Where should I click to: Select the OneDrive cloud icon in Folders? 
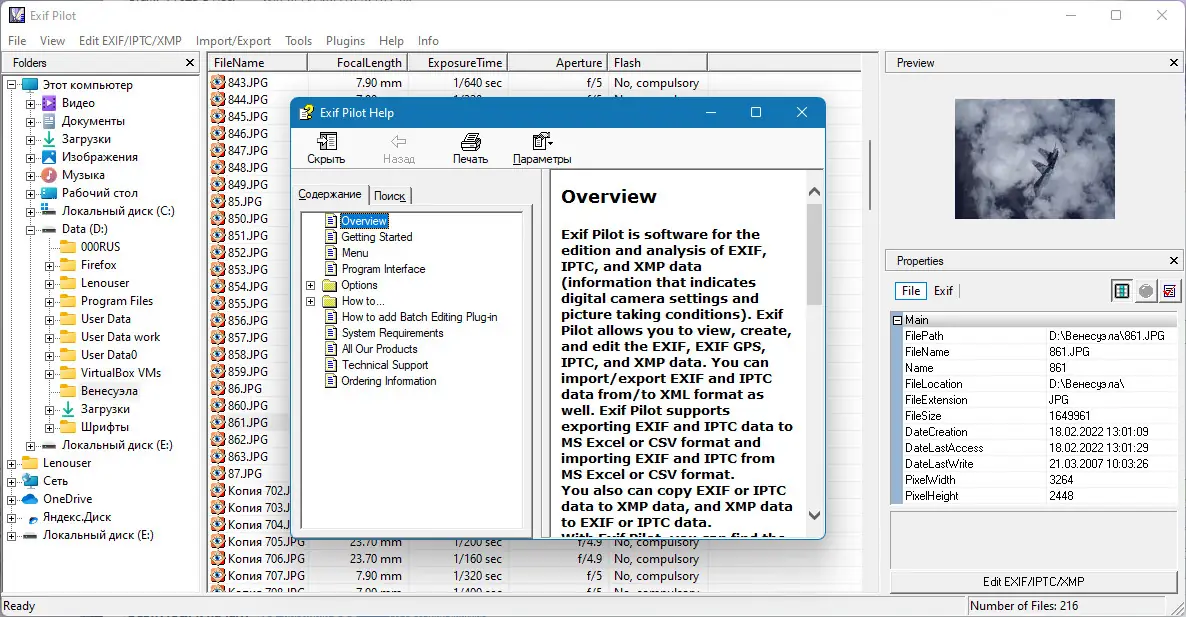(x=29, y=499)
